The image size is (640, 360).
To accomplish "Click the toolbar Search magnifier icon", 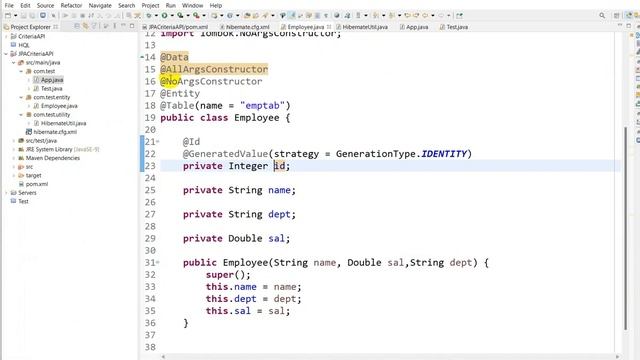I will tap(602, 16).
